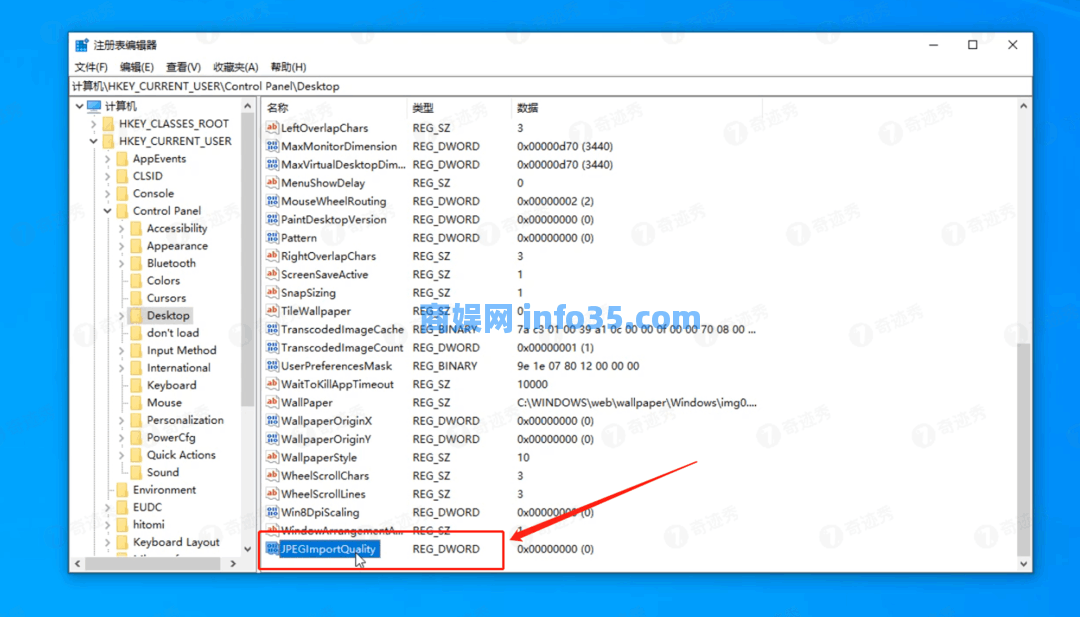Select the Desktop folder icon in tree

click(x=138, y=315)
